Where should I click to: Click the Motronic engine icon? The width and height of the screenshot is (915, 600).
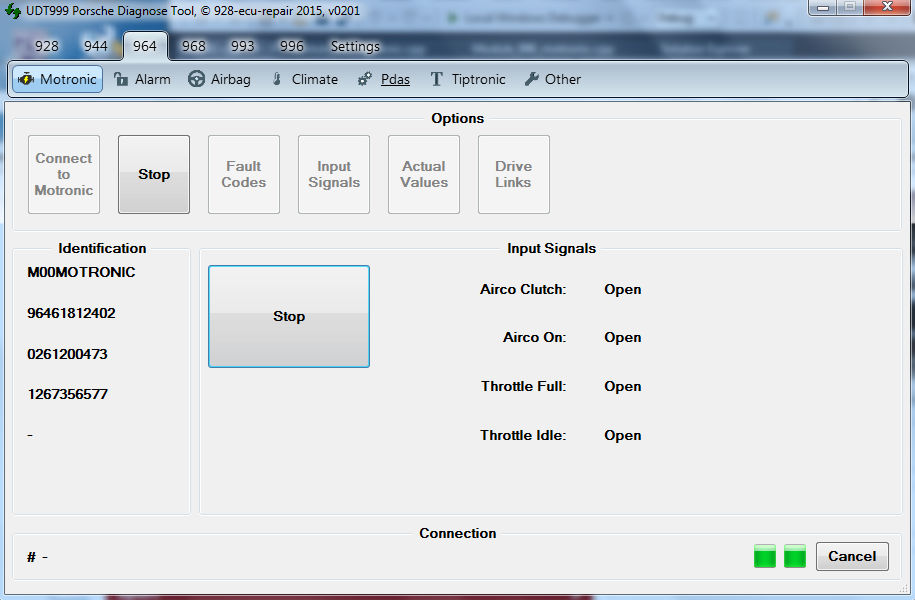(26, 79)
